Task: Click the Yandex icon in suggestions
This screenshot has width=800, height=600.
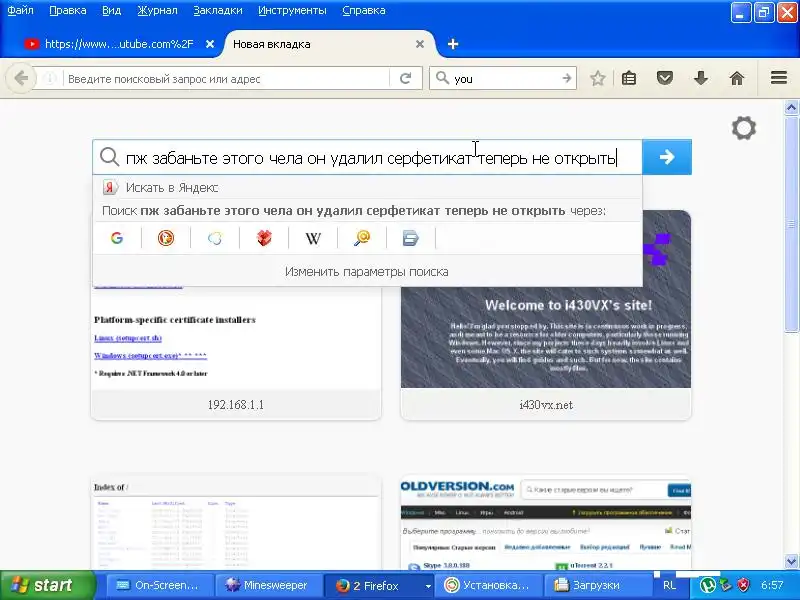Action: [110, 187]
